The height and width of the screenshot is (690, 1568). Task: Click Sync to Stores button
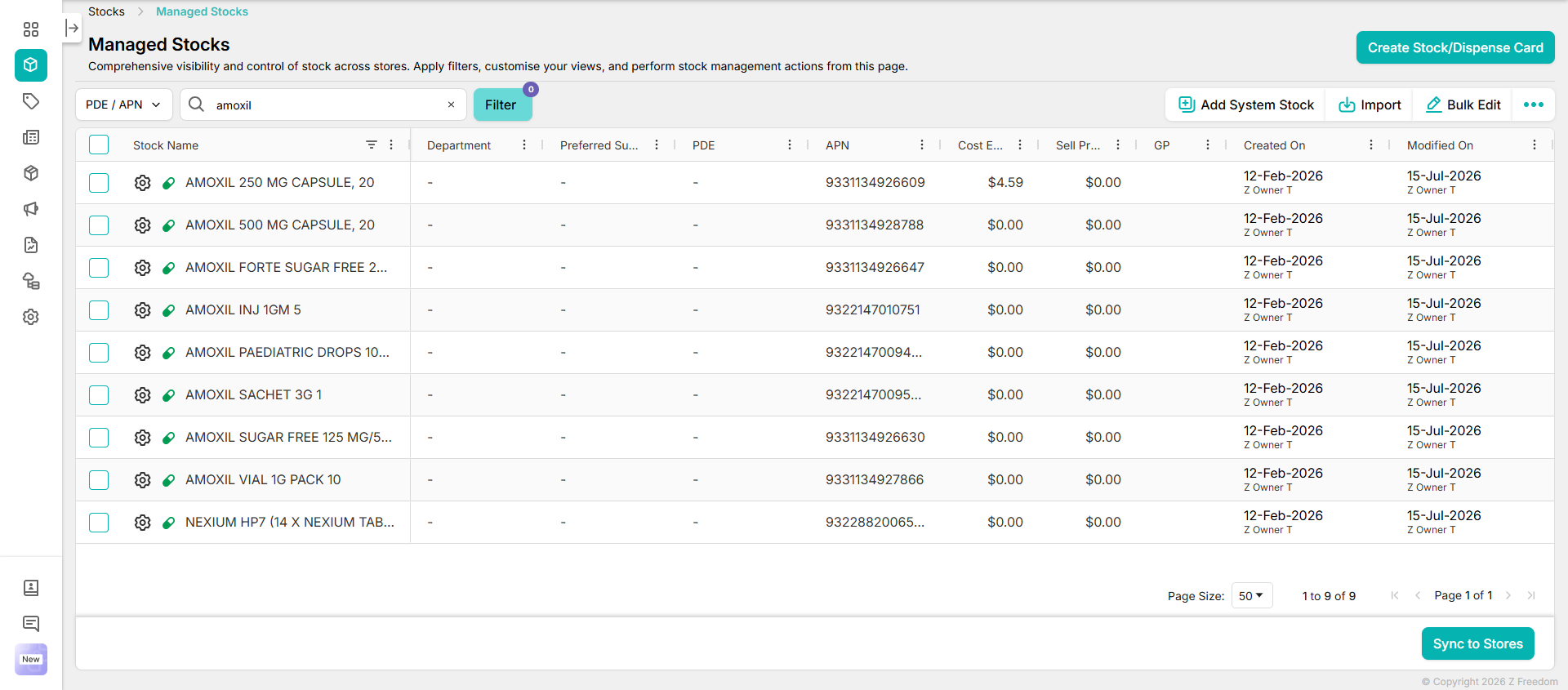(1478, 643)
